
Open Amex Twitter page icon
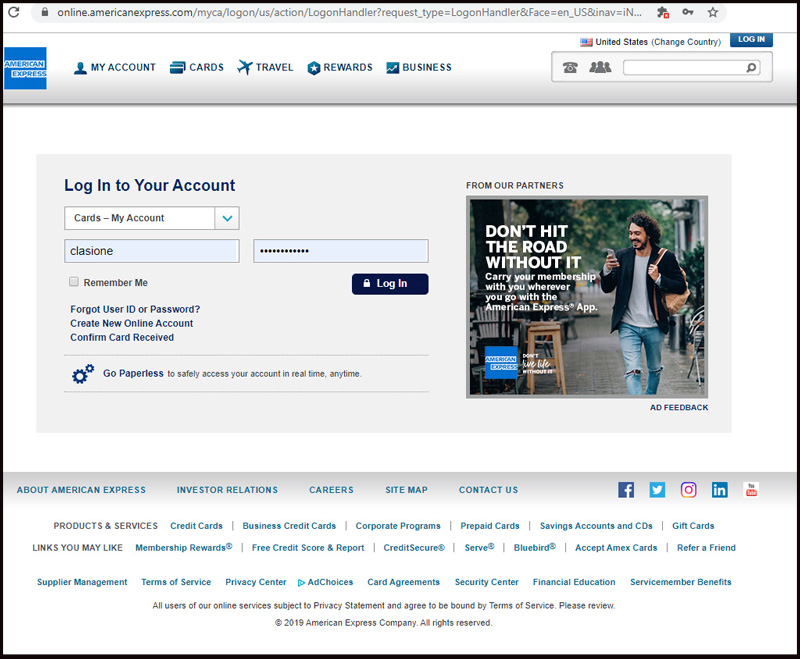click(x=657, y=490)
